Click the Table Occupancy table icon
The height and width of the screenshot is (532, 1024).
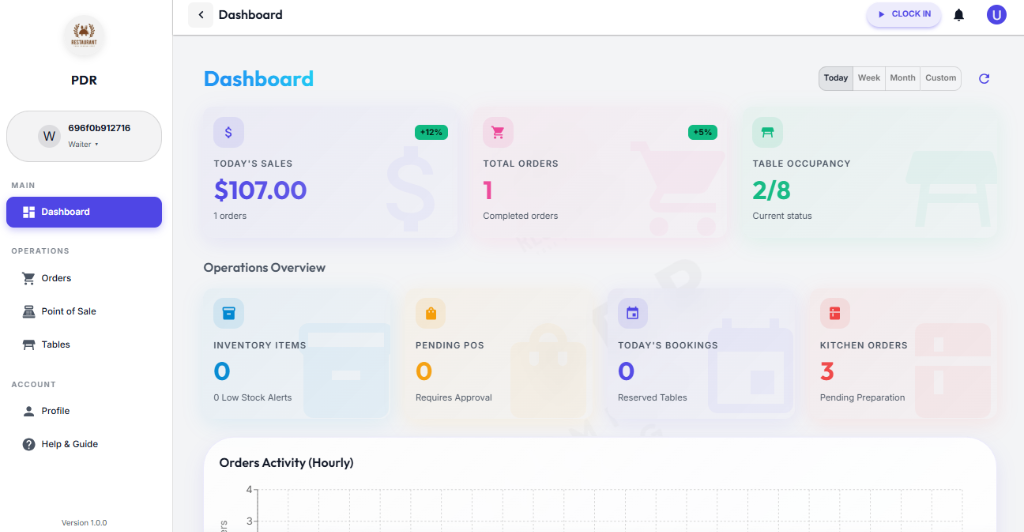point(768,132)
